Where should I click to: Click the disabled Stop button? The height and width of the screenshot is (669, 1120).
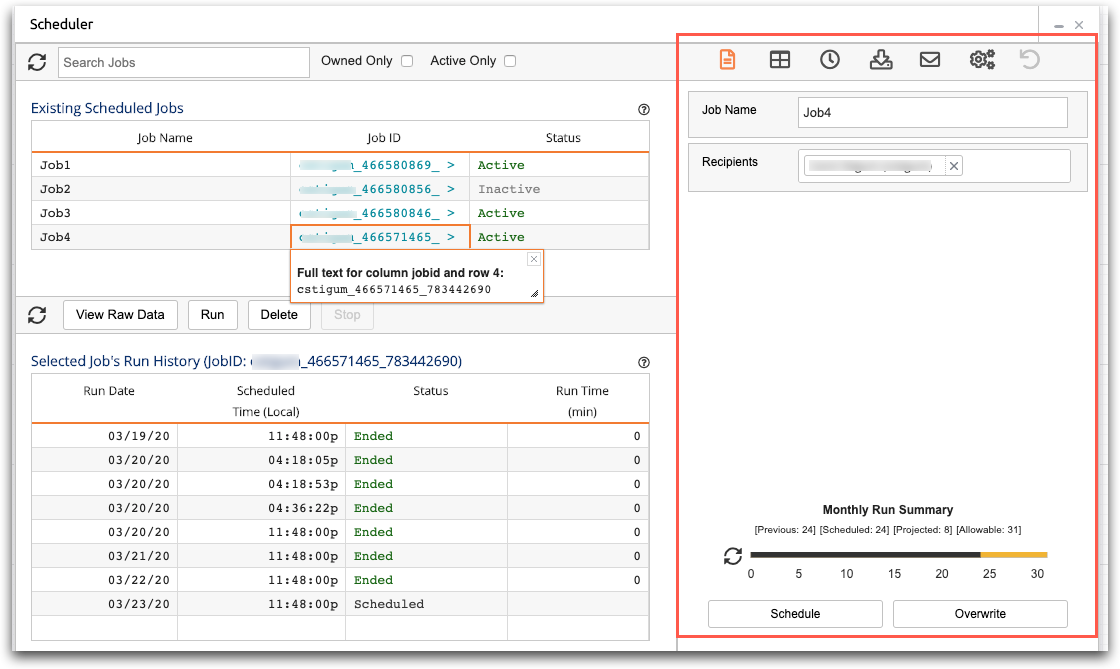pos(347,315)
